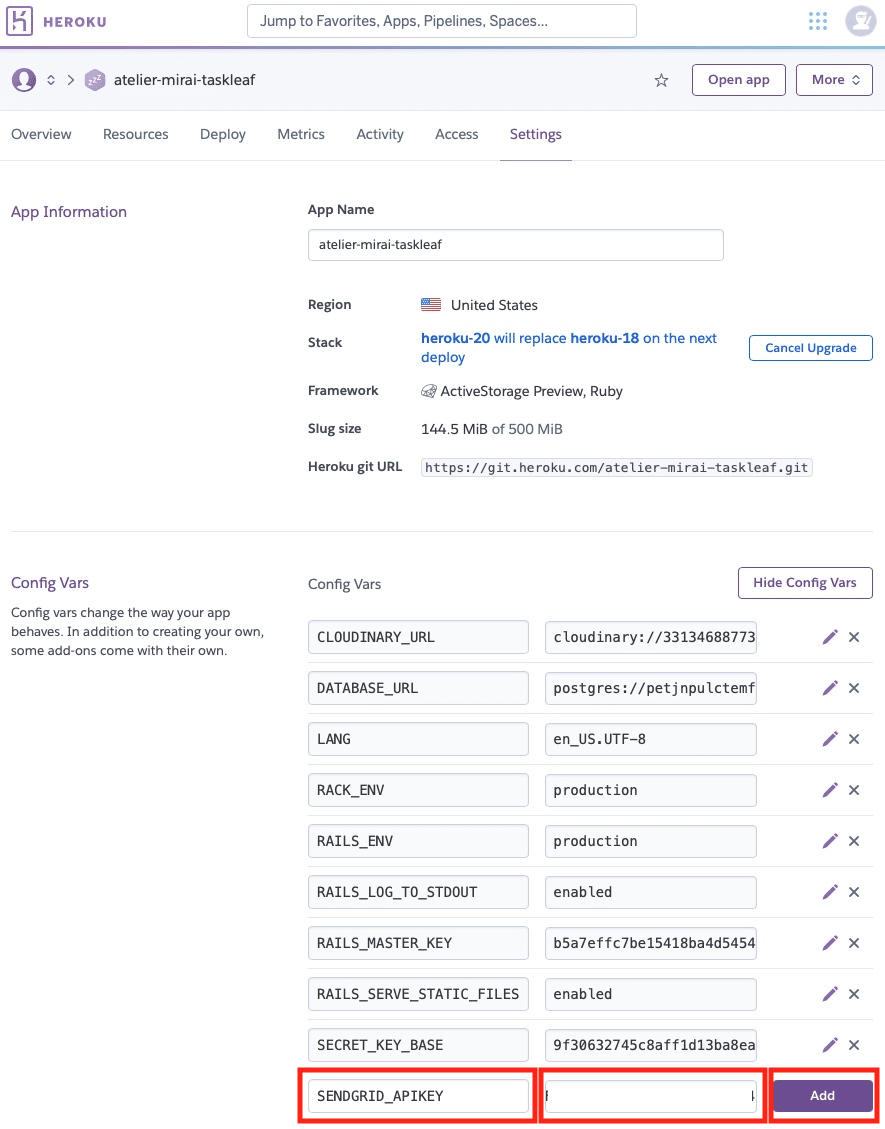Viewport: 885px width, 1129px height.
Task: Delete the RACK_ENV config var
Action: pyautogui.click(x=854, y=790)
